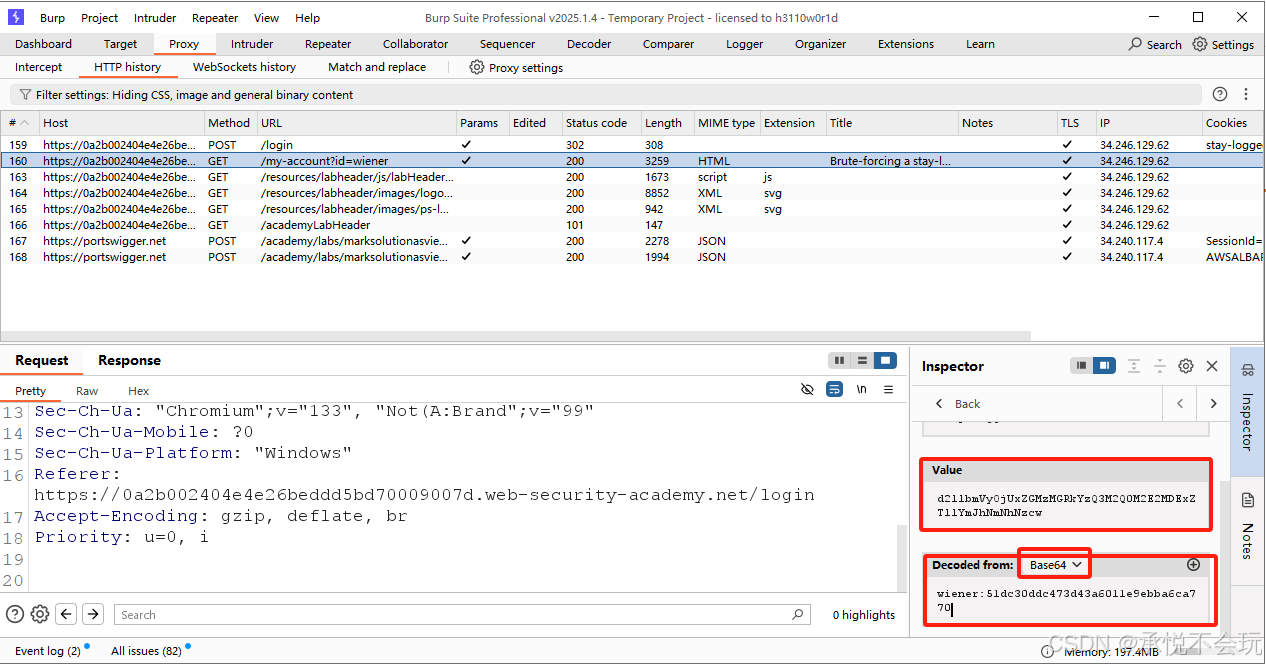Dock the Inspector on the left layout
This screenshot has width=1266, height=665.
coord(1081,366)
